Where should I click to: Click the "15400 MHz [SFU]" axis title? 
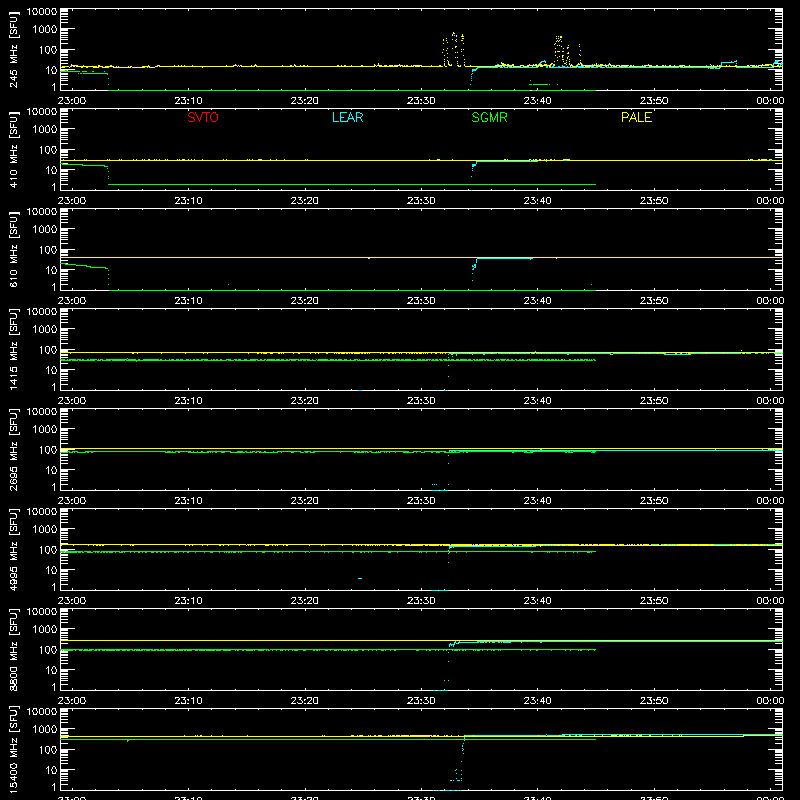(14, 749)
